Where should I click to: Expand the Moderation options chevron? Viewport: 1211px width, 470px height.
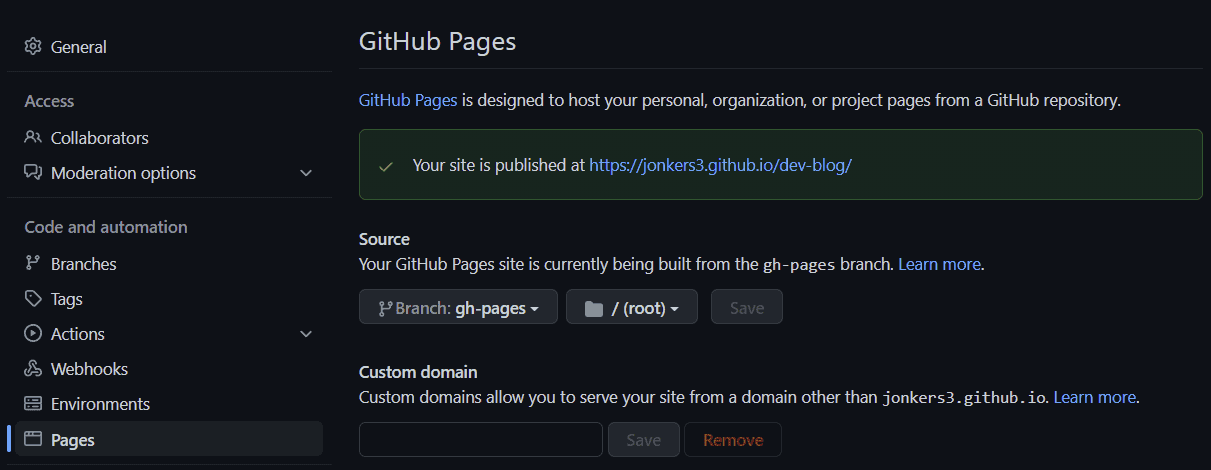[x=306, y=173]
